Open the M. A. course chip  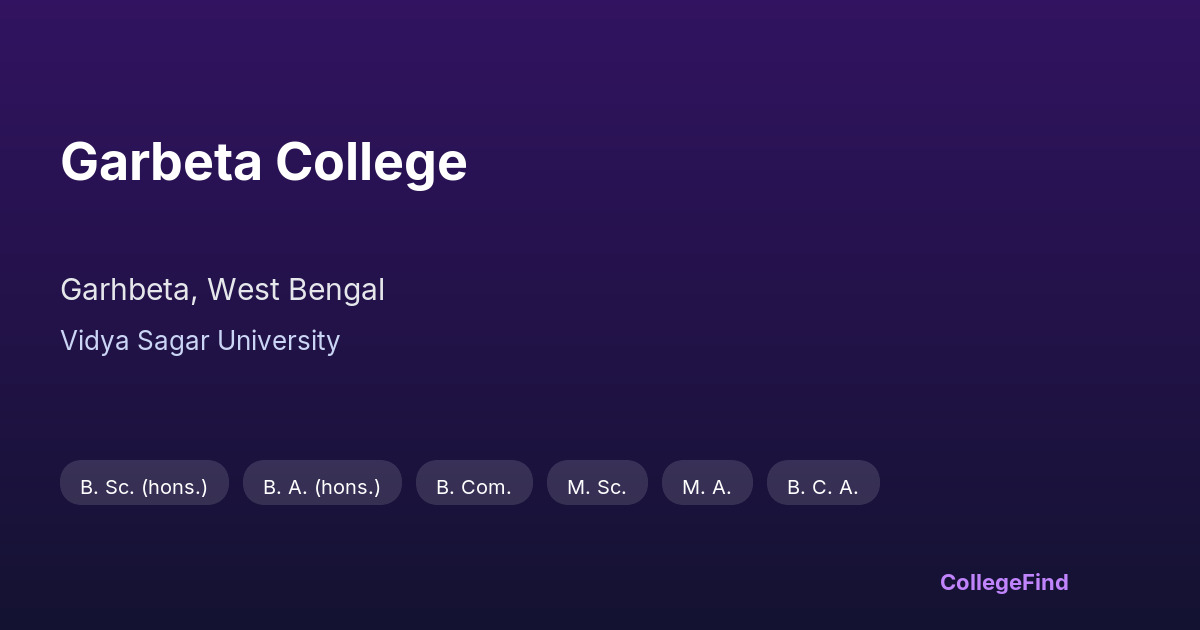[x=707, y=487]
